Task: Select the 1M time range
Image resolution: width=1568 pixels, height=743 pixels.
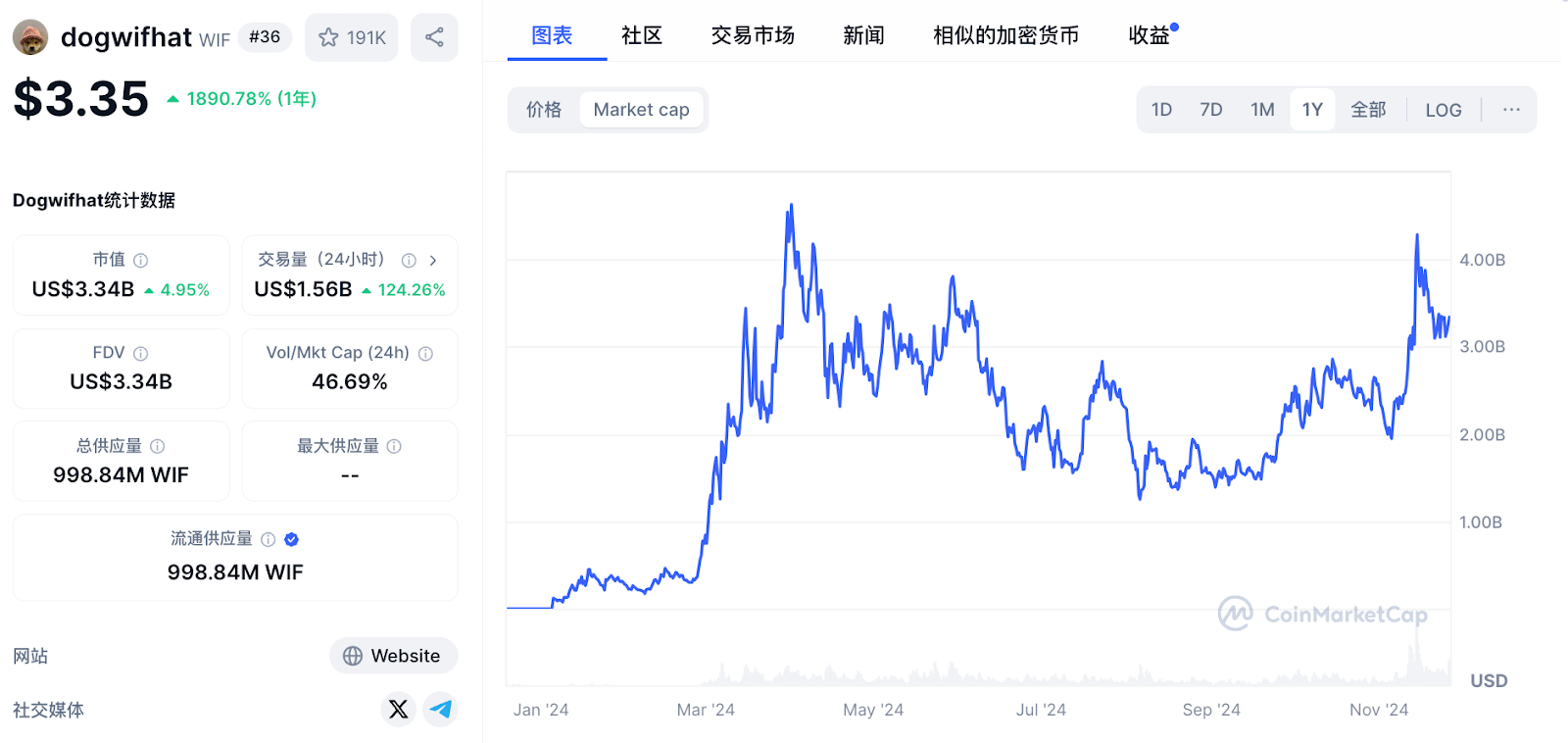Action: 1262,110
